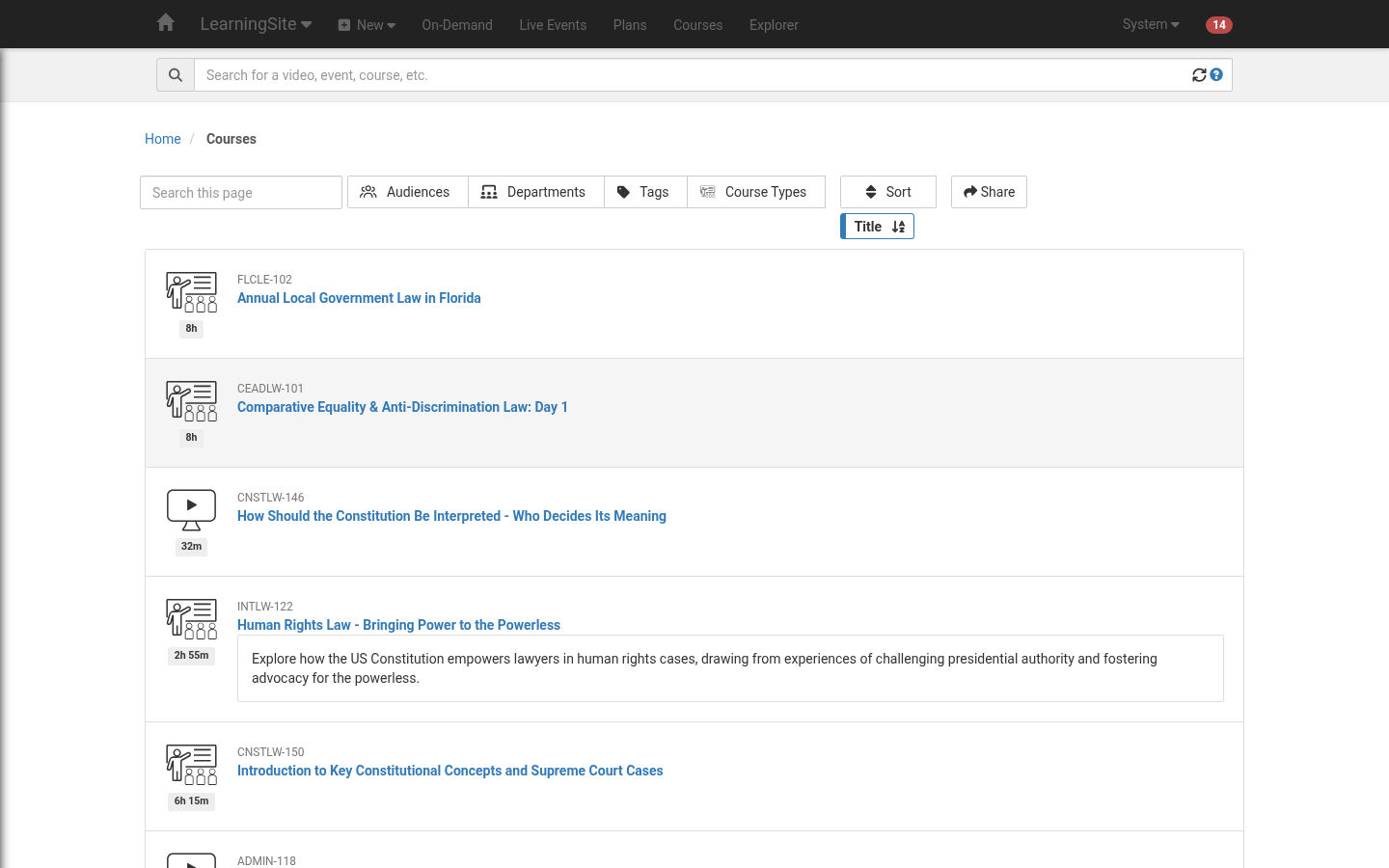Click the magnifier search icon
This screenshot has width=1389, height=868.
[x=176, y=75]
